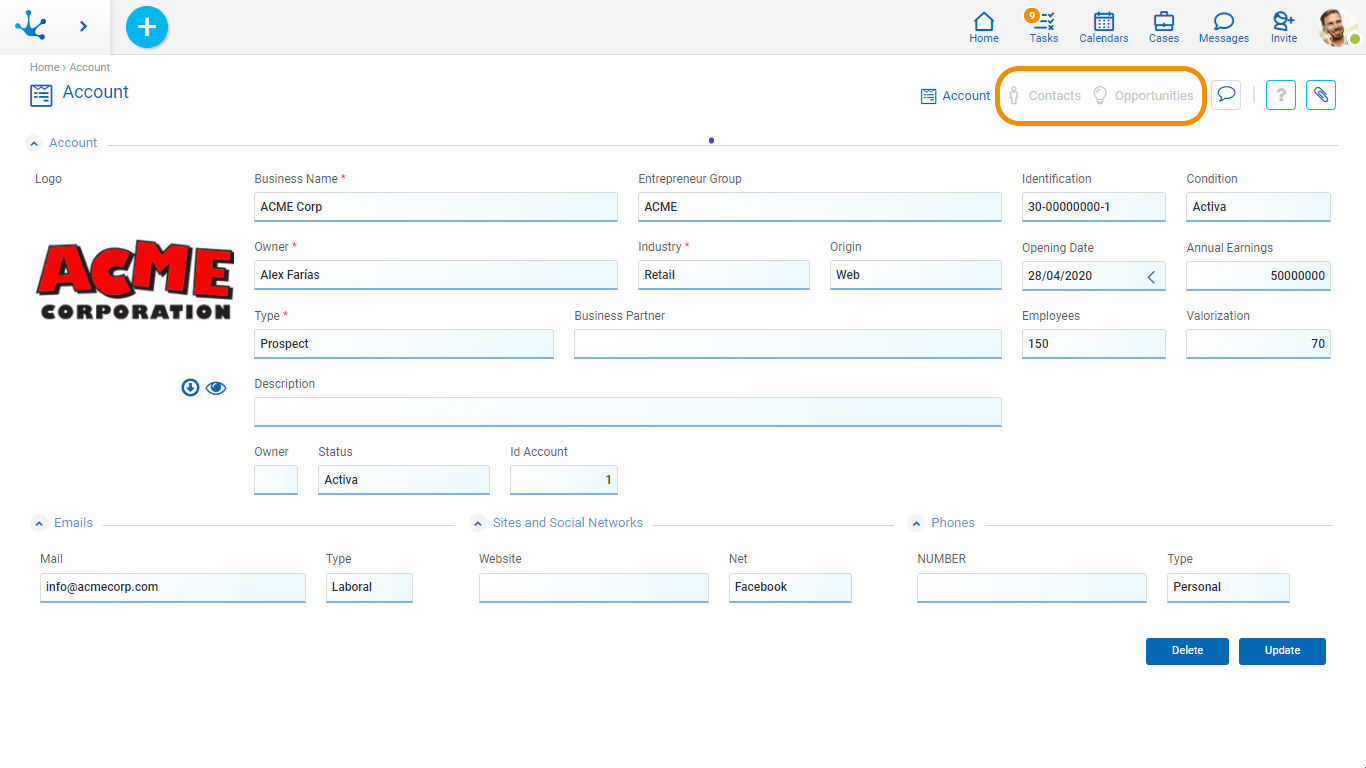Open Messages from top bar
Image resolution: width=1366 pixels, height=768 pixels.
[1223, 27]
